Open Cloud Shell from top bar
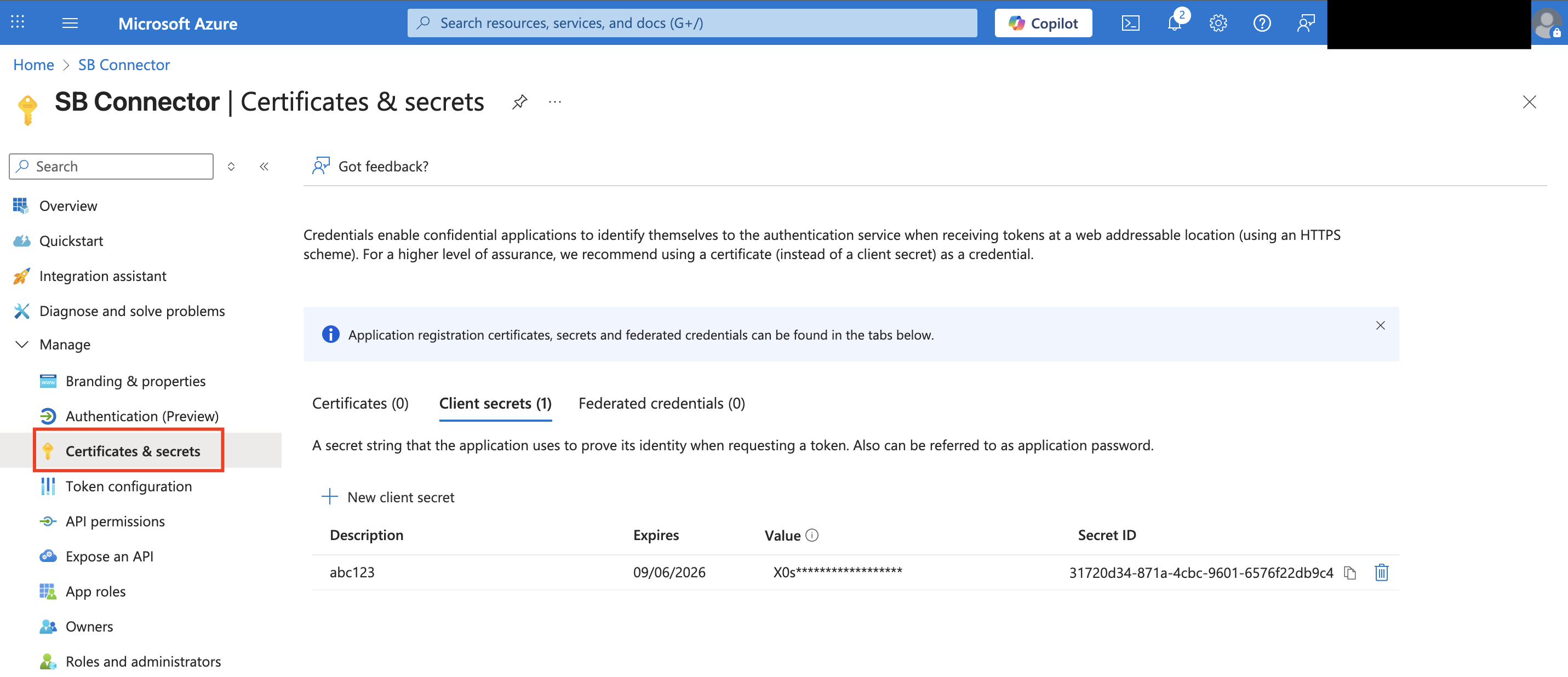The width and height of the screenshot is (1568, 677). click(1130, 23)
